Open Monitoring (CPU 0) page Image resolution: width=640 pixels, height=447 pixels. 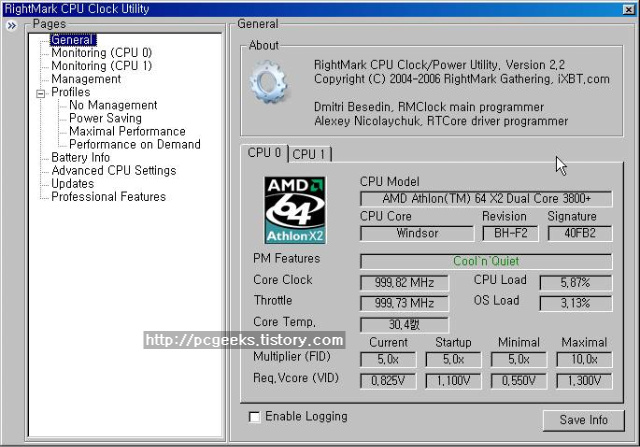coord(102,53)
